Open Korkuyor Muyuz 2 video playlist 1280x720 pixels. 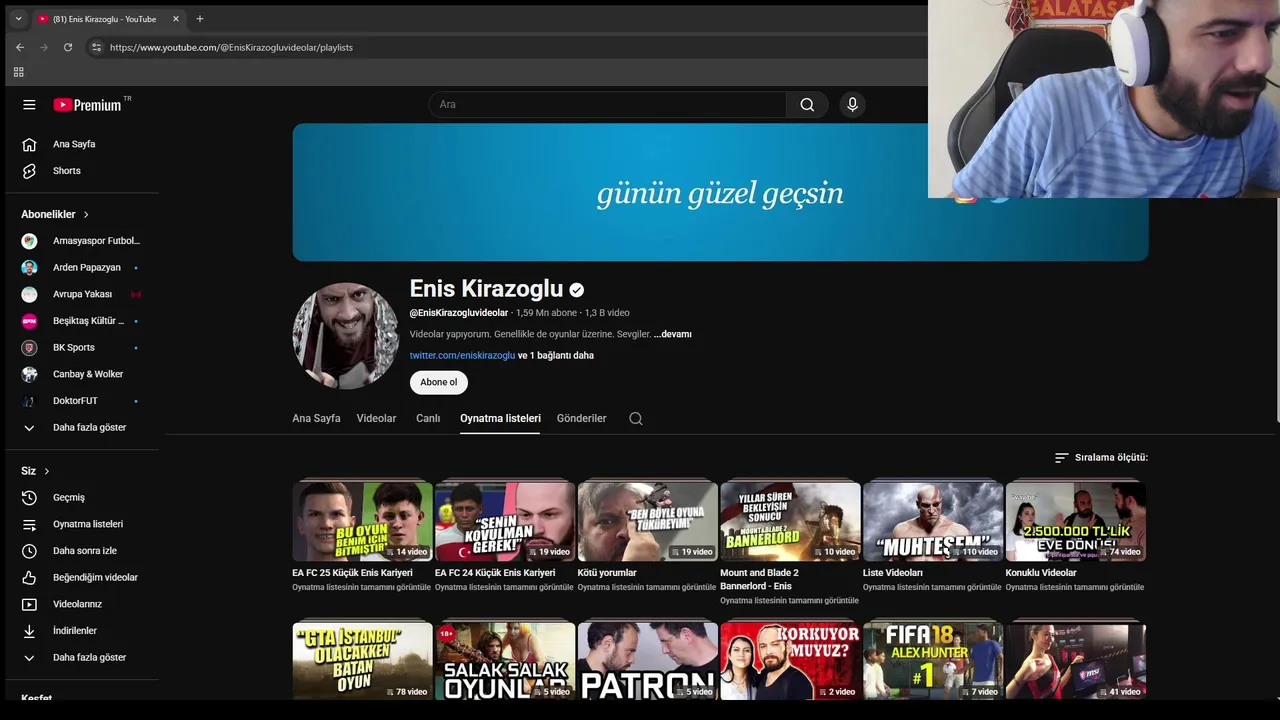pos(790,660)
